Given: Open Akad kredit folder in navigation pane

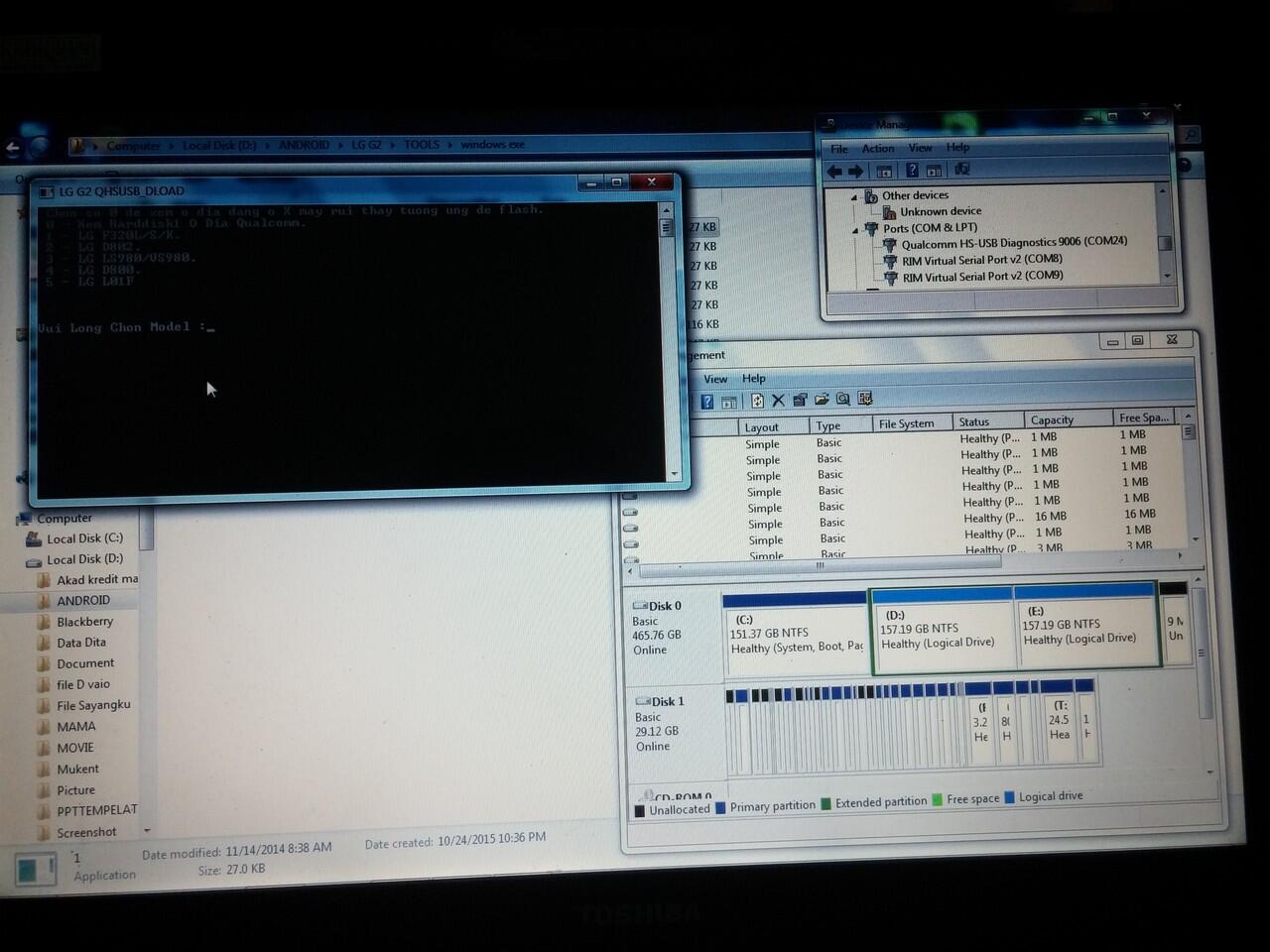Looking at the screenshot, I should pyautogui.click(x=97, y=580).
